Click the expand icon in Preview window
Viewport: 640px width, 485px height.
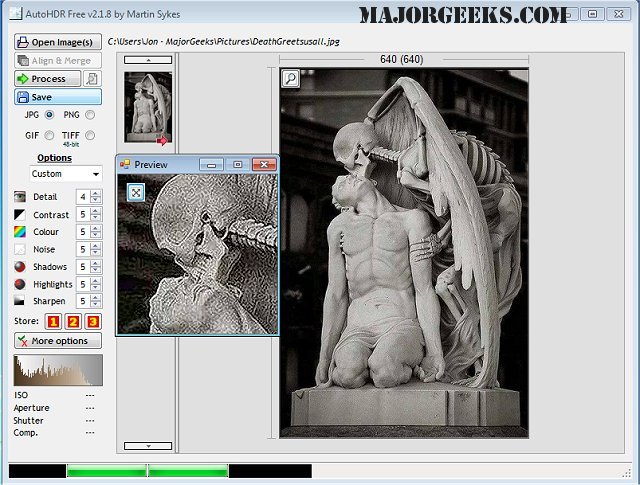point(136,192)
